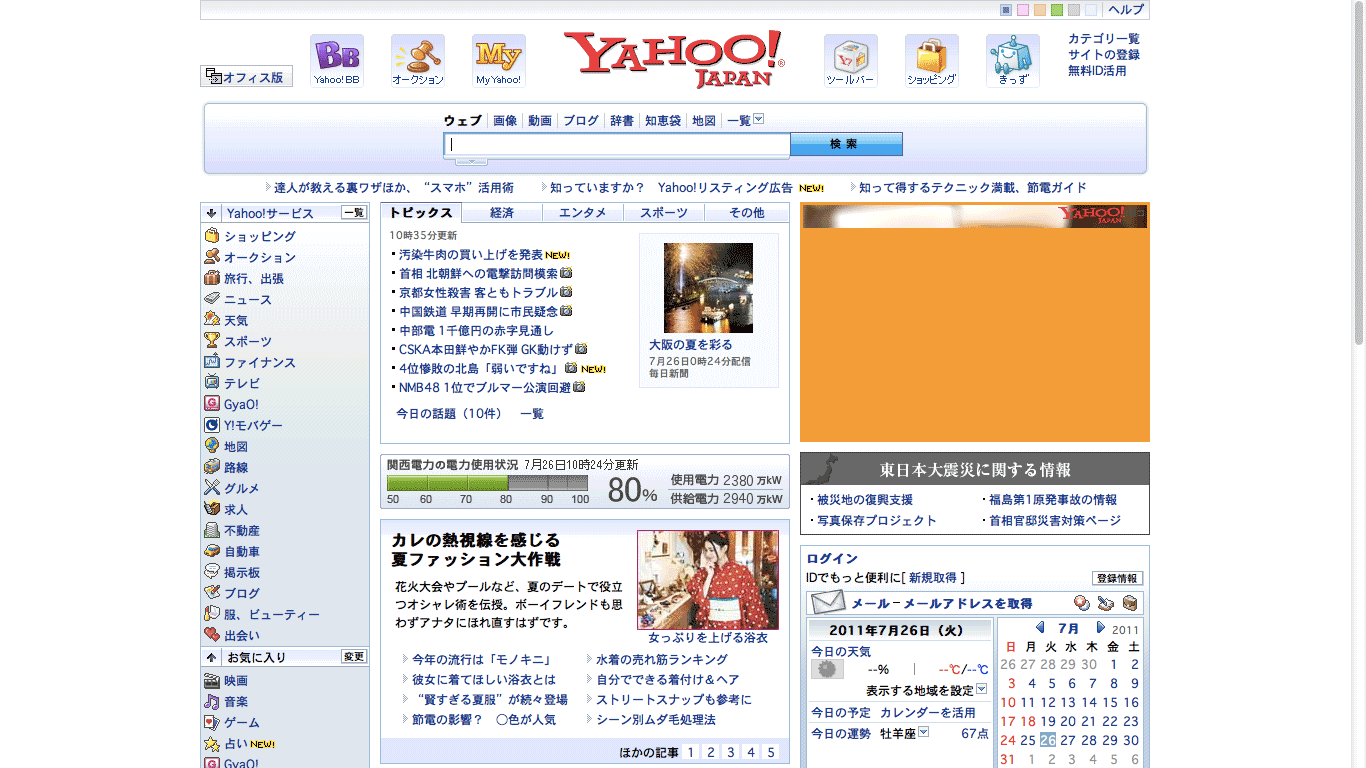The image size is (1366, 768).
Task: Select the pink theme color swatch
Action: click(1023, 10)
